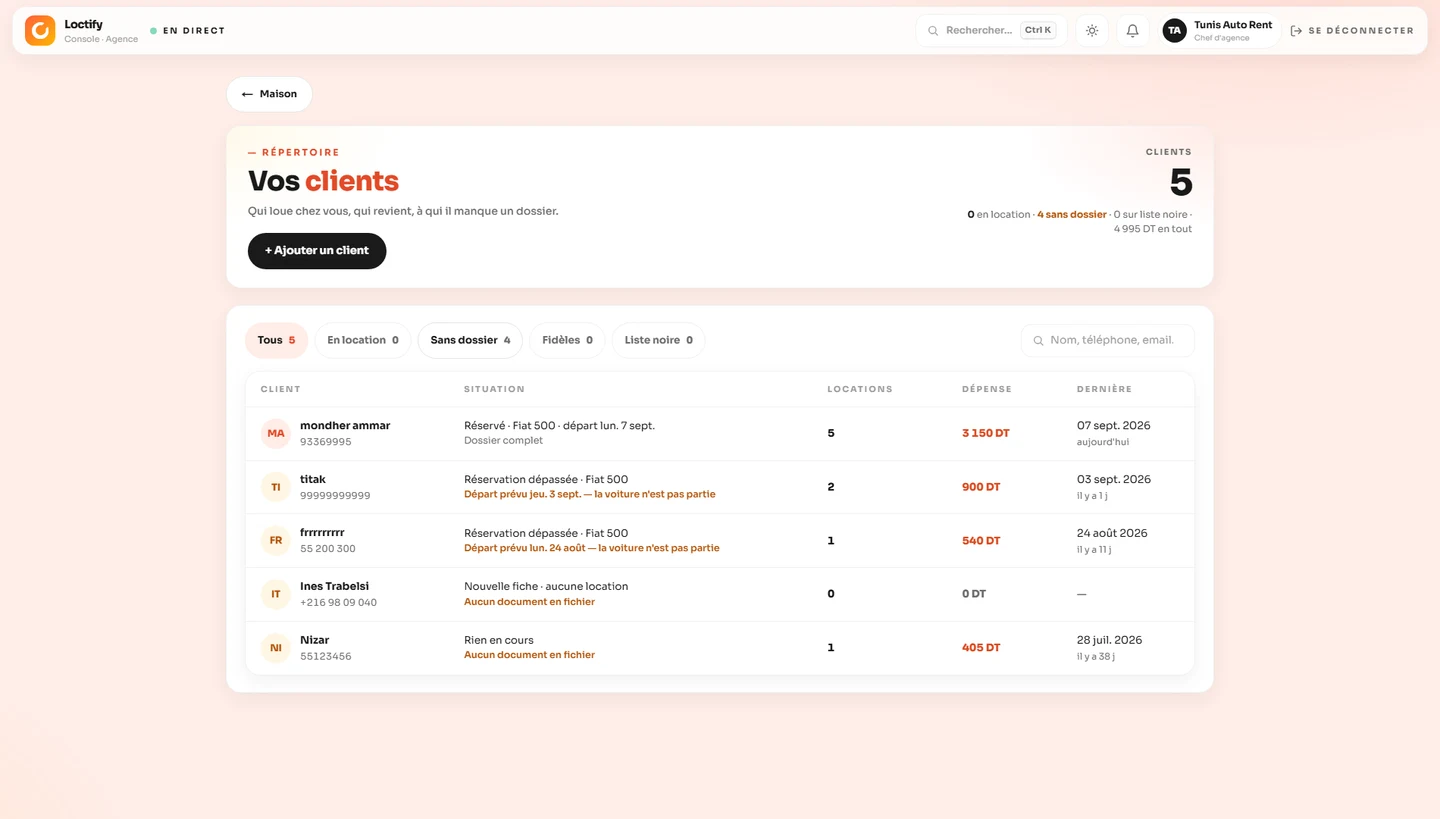Click the '4 sans dossier' summary link
1440x819 pixels.
pyautogui.click(x=1072, y=215)
